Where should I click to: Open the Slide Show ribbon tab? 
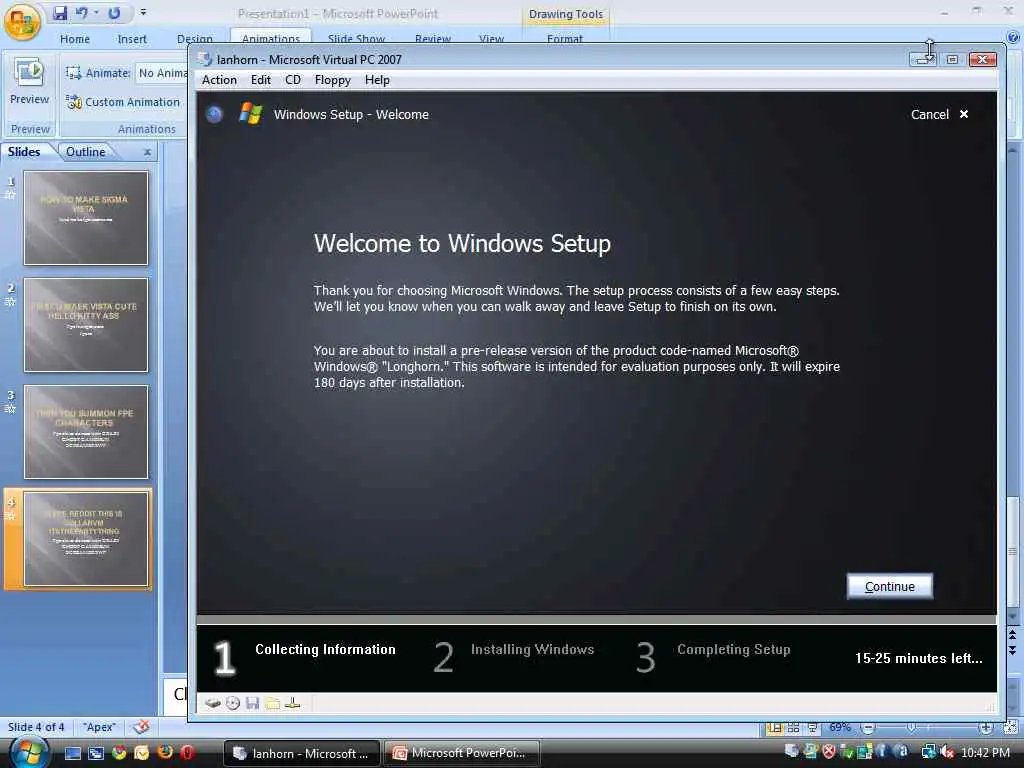coord(356,39)
